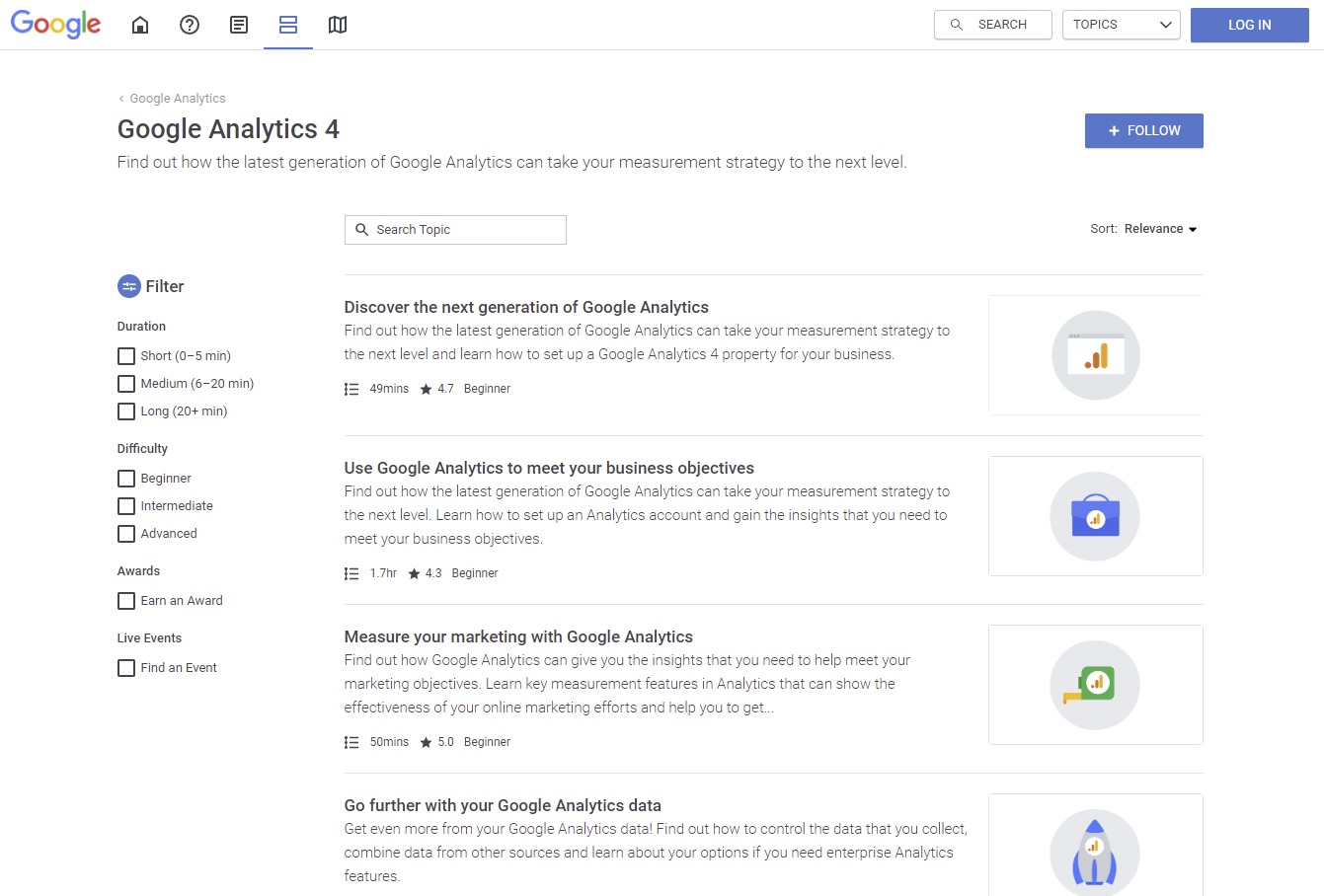Open Discover the next generation of Google Analytics
Screen dimensions: 1324x896
[x=526, y=307]
